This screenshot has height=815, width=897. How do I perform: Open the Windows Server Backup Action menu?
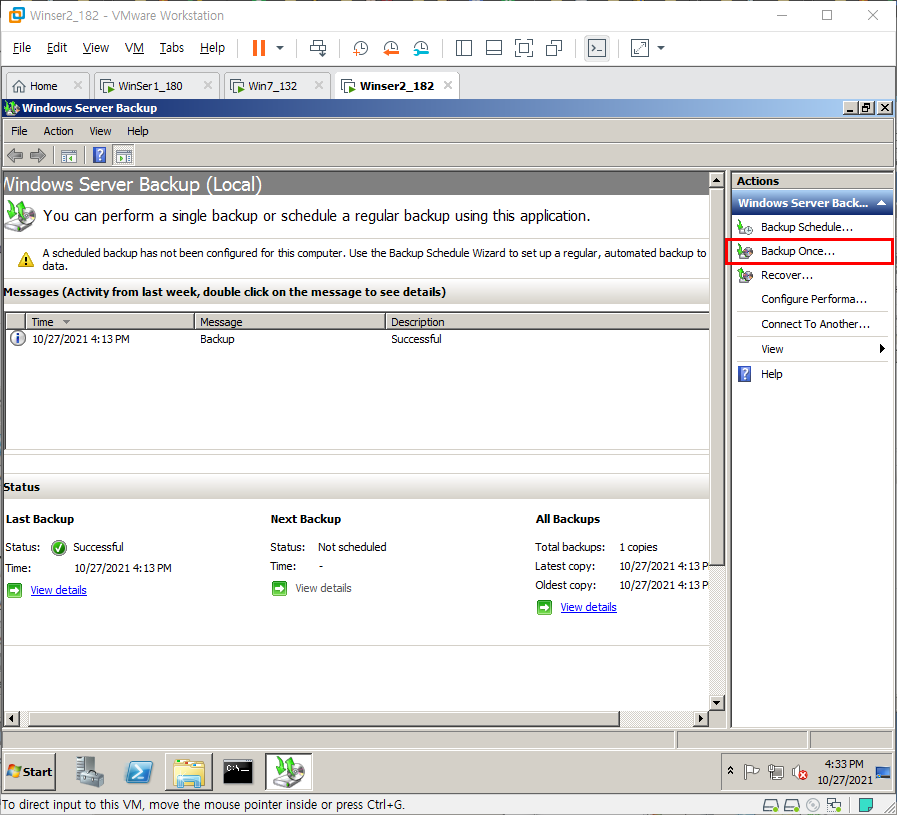[58, 131]
